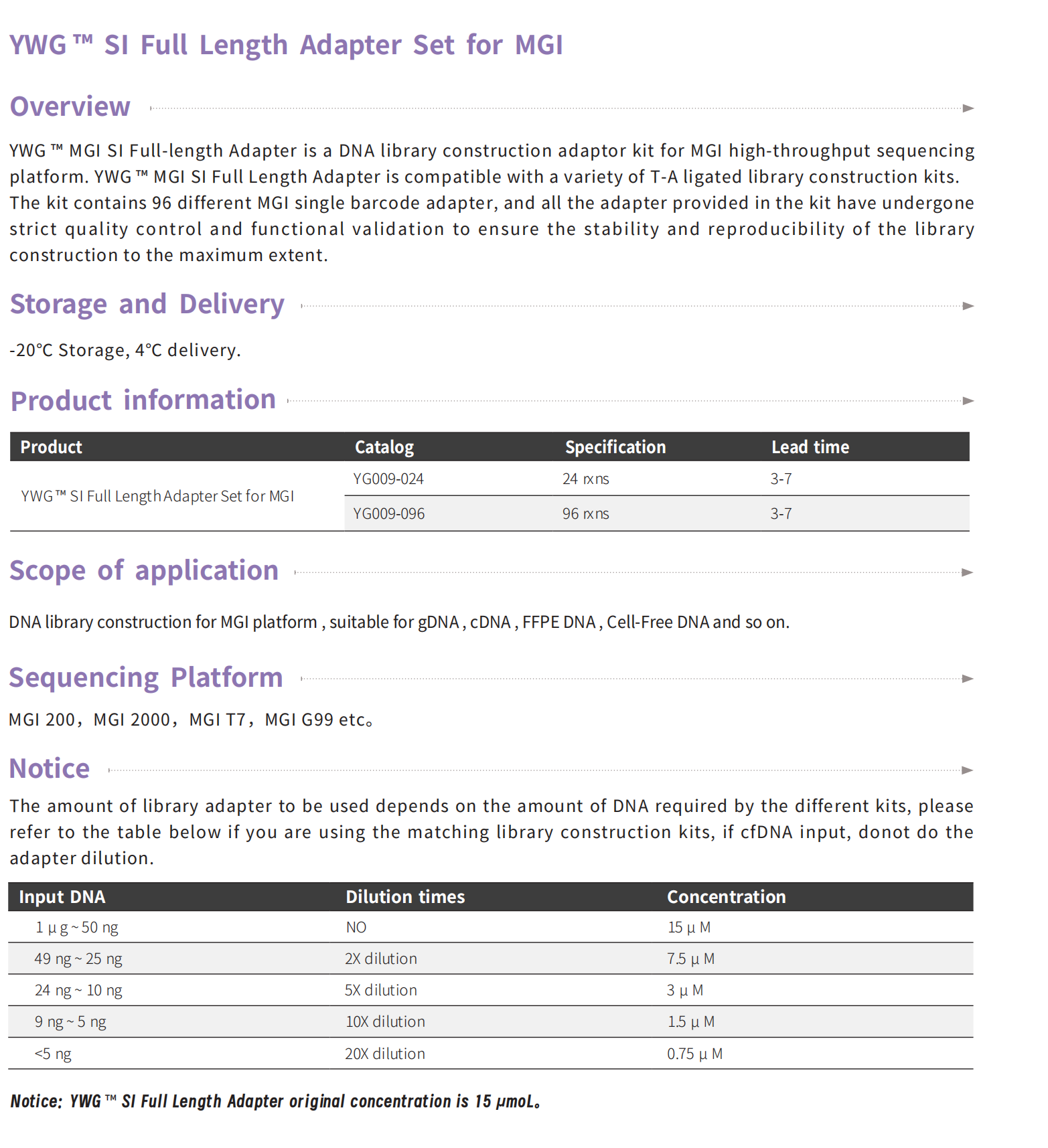Click the 'Overview' section heading
1048x1148 pixels.
pyautogui.click(x=70, y=107)
